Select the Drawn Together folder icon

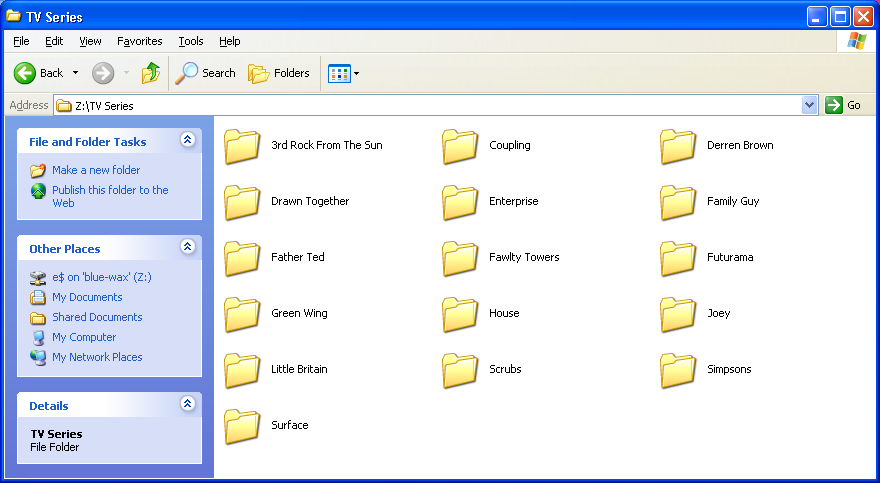(242, 203)
